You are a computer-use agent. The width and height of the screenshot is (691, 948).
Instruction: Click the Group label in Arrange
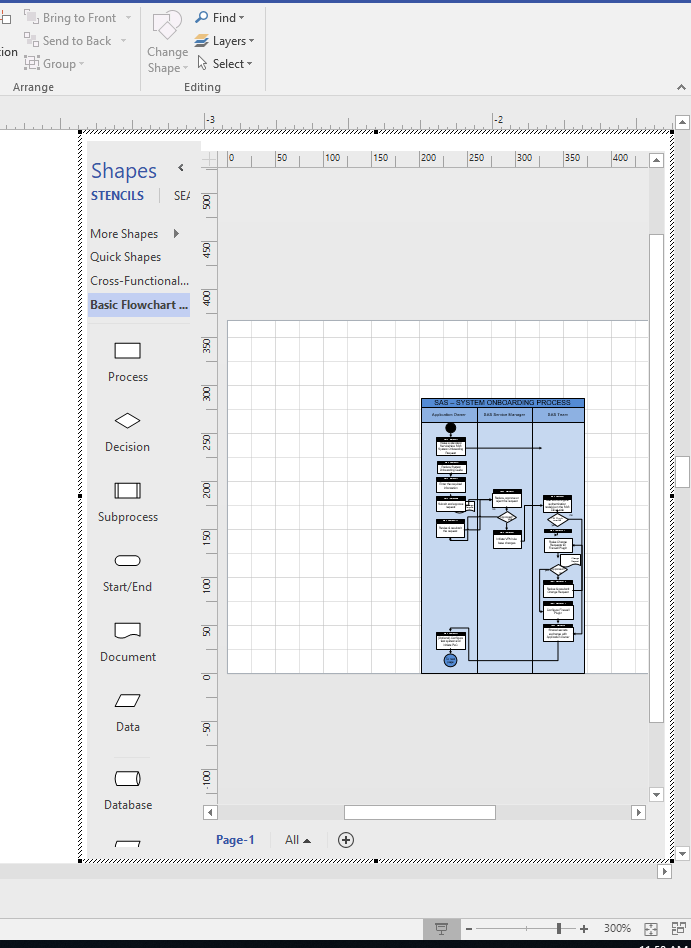click(x=59, y=63)
